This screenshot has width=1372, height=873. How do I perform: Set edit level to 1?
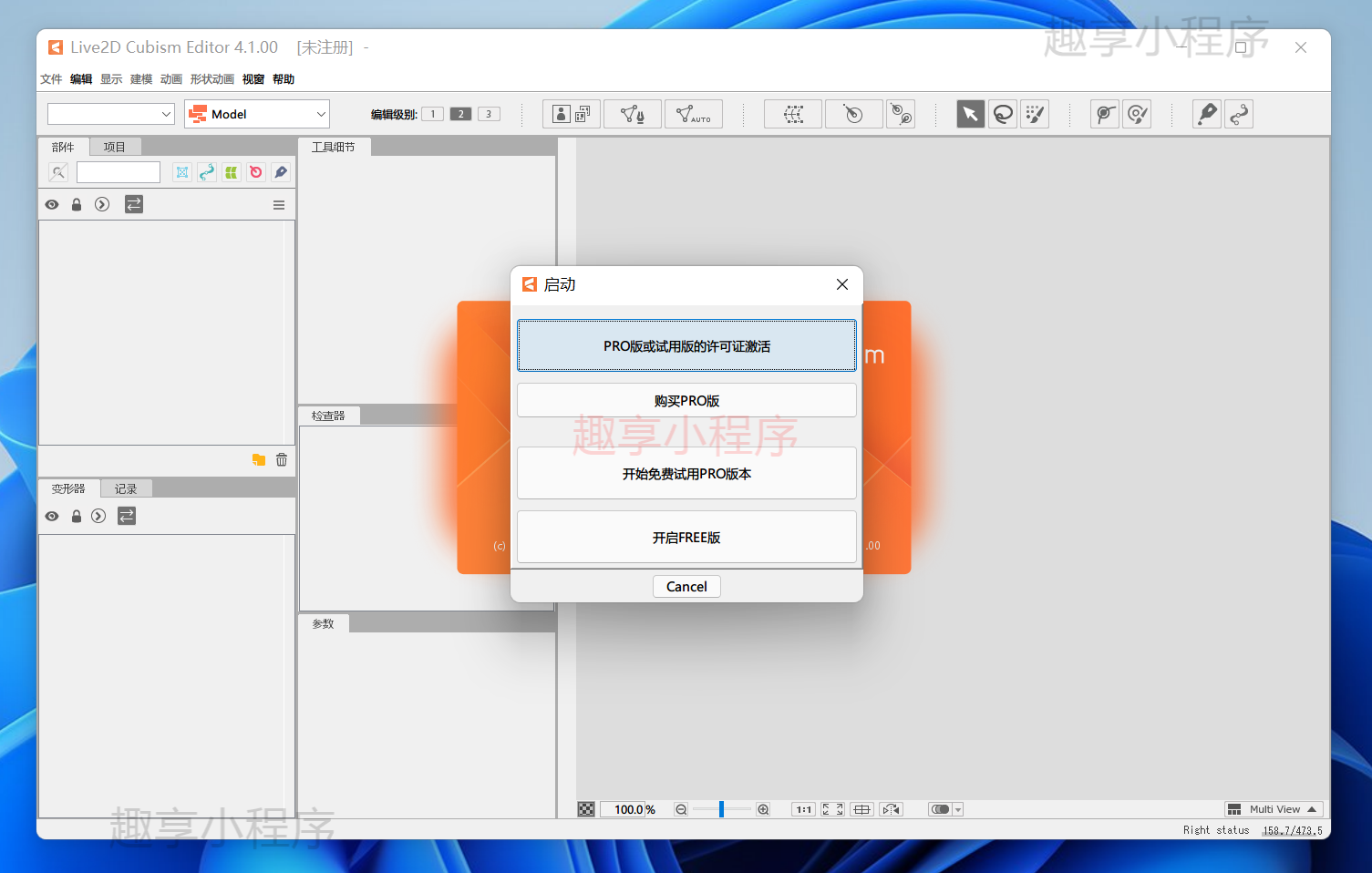coord(433,114)
